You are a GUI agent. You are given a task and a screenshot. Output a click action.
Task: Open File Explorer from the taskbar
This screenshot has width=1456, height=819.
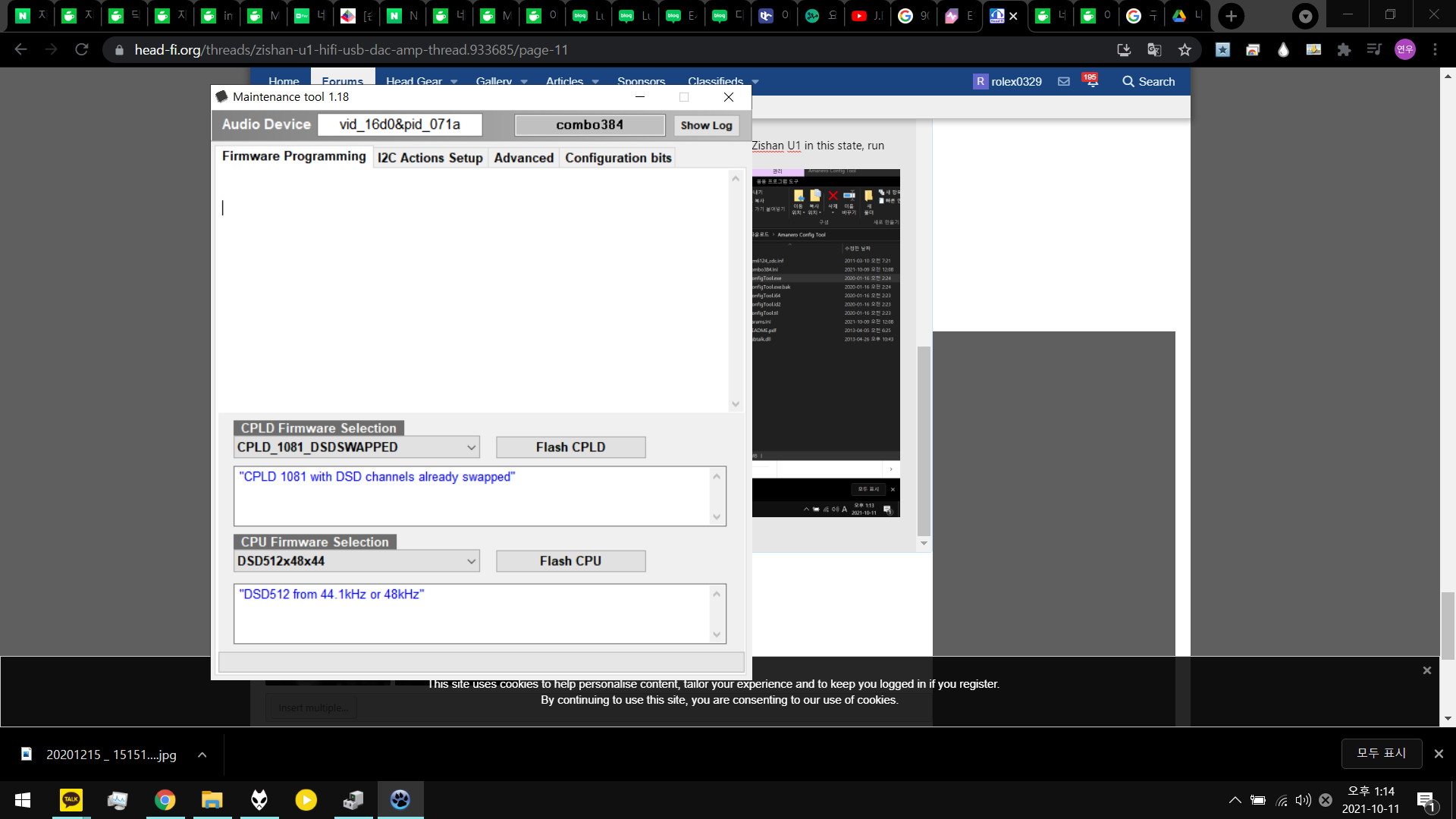[x=212, y=800]
